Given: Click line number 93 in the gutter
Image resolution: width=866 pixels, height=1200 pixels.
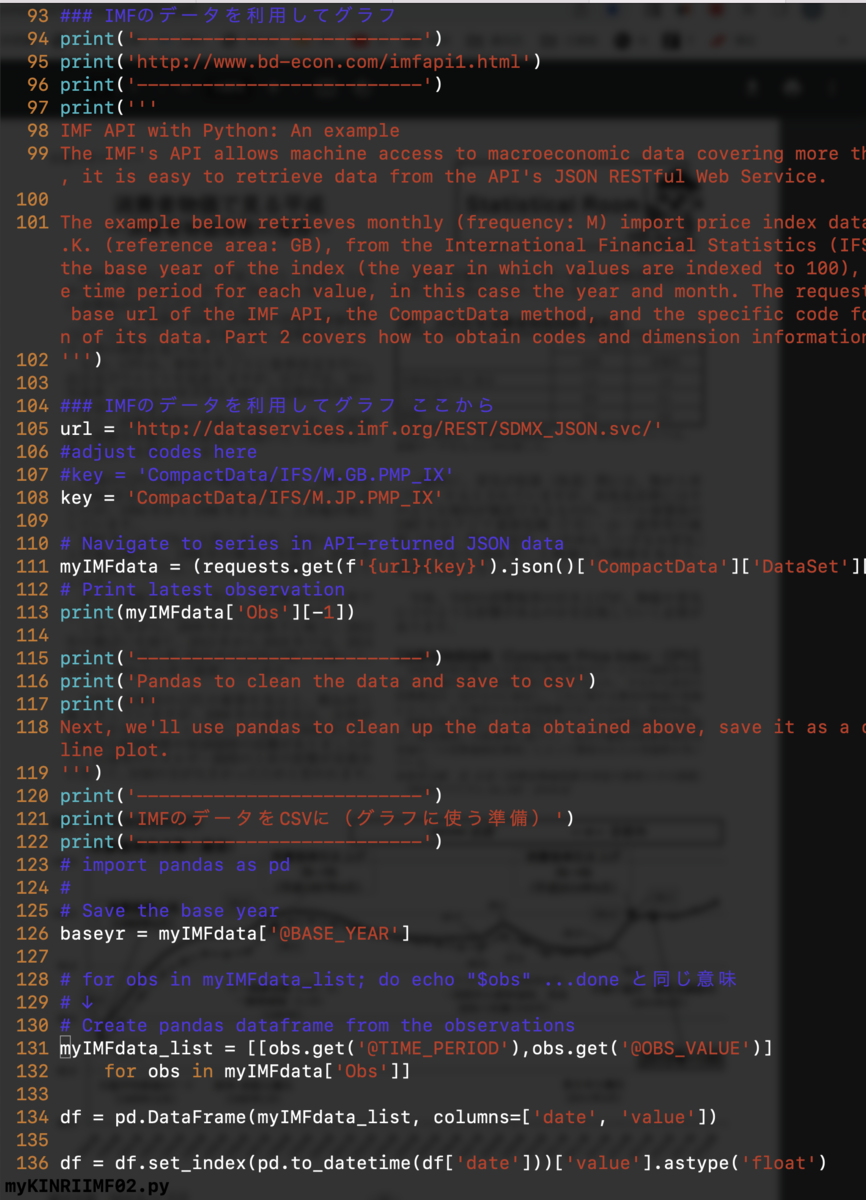Looking at the screenshot, I should click(37, 15).
